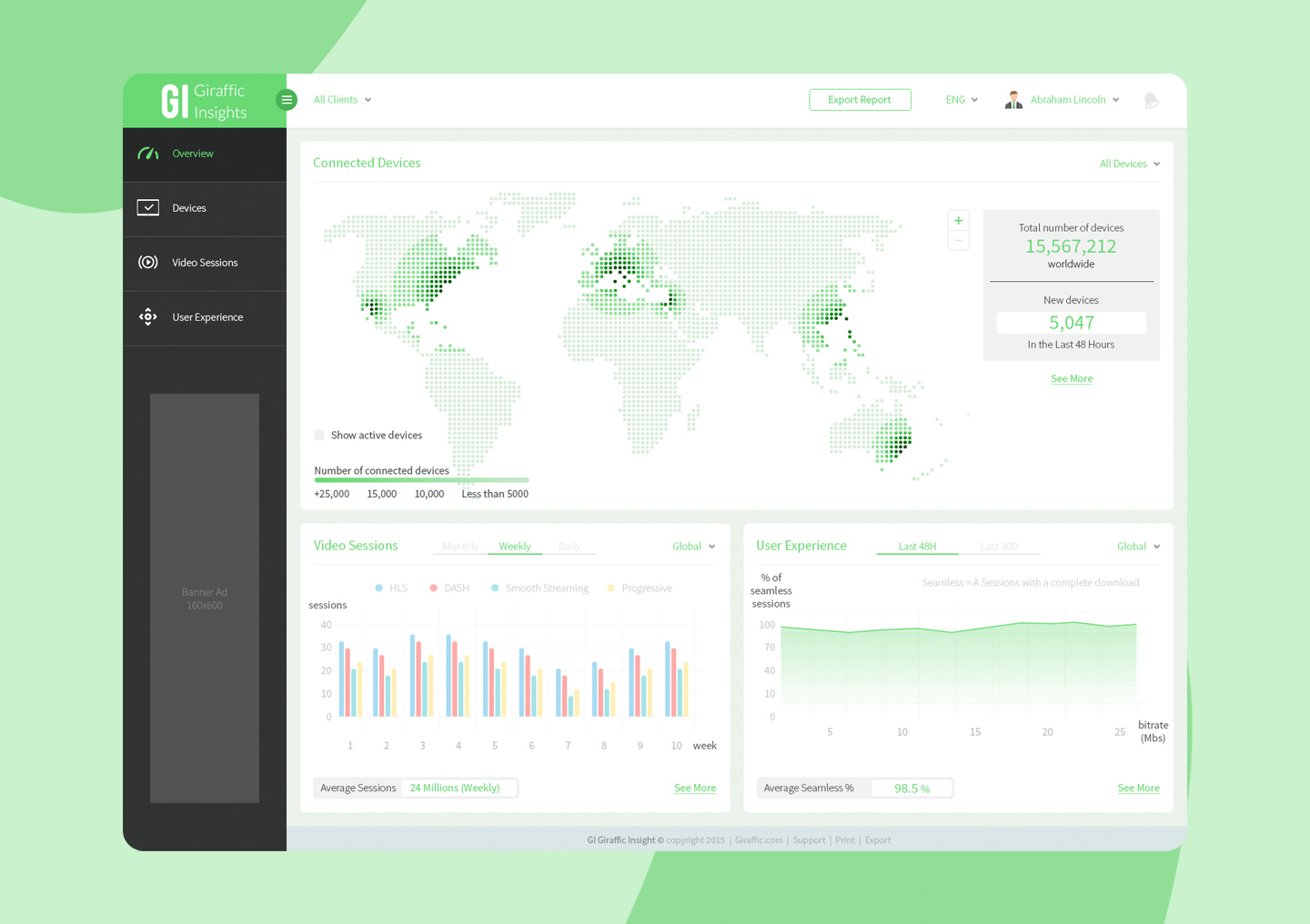Click the Less than 5000 legend label
The image size is (1310, 924).
[495, 495]
